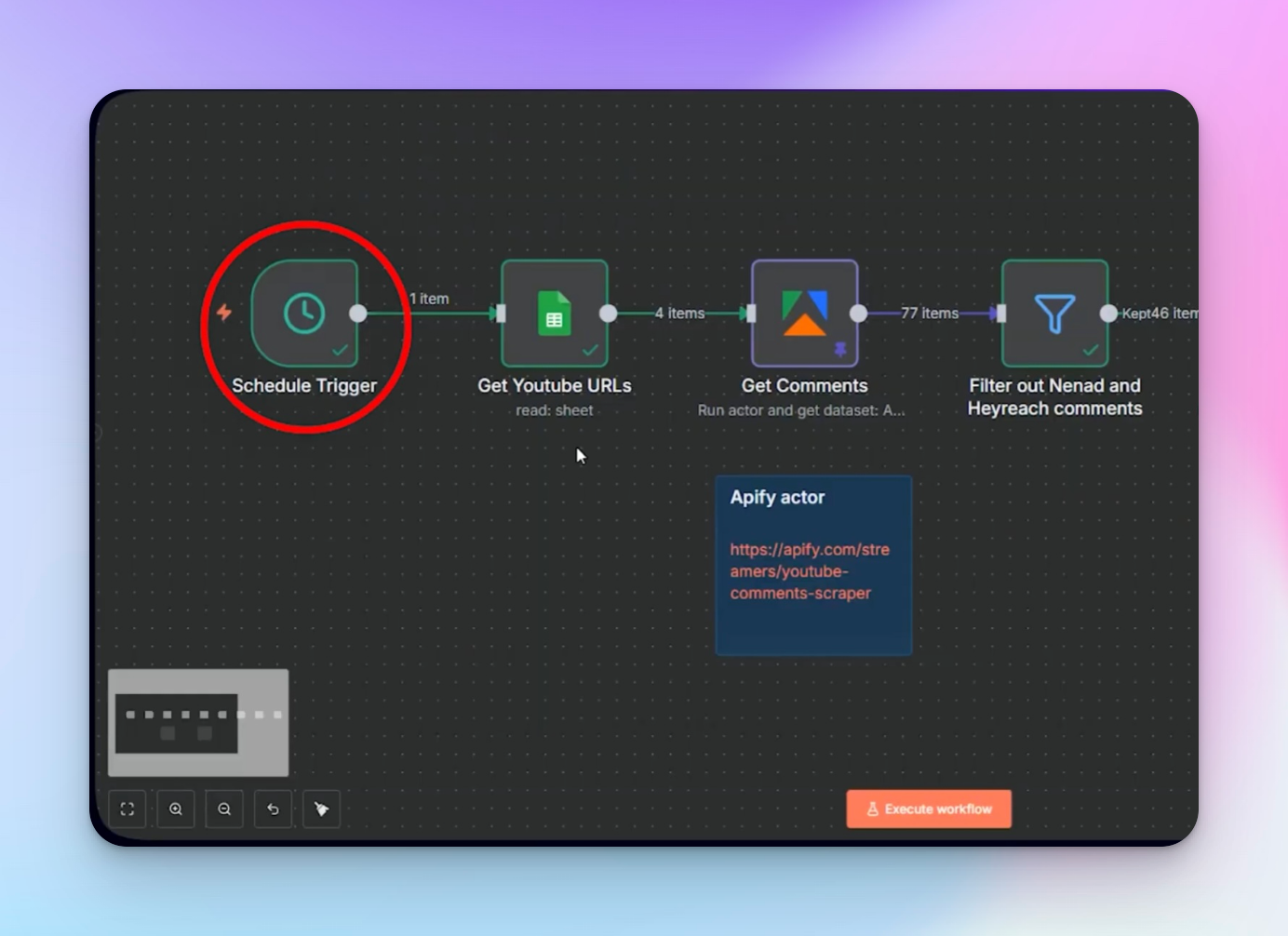This screenshot has width=1288, height=936.
Task: Click 'Run actor and get dataset' subtitle
Action: pos(801,410)
